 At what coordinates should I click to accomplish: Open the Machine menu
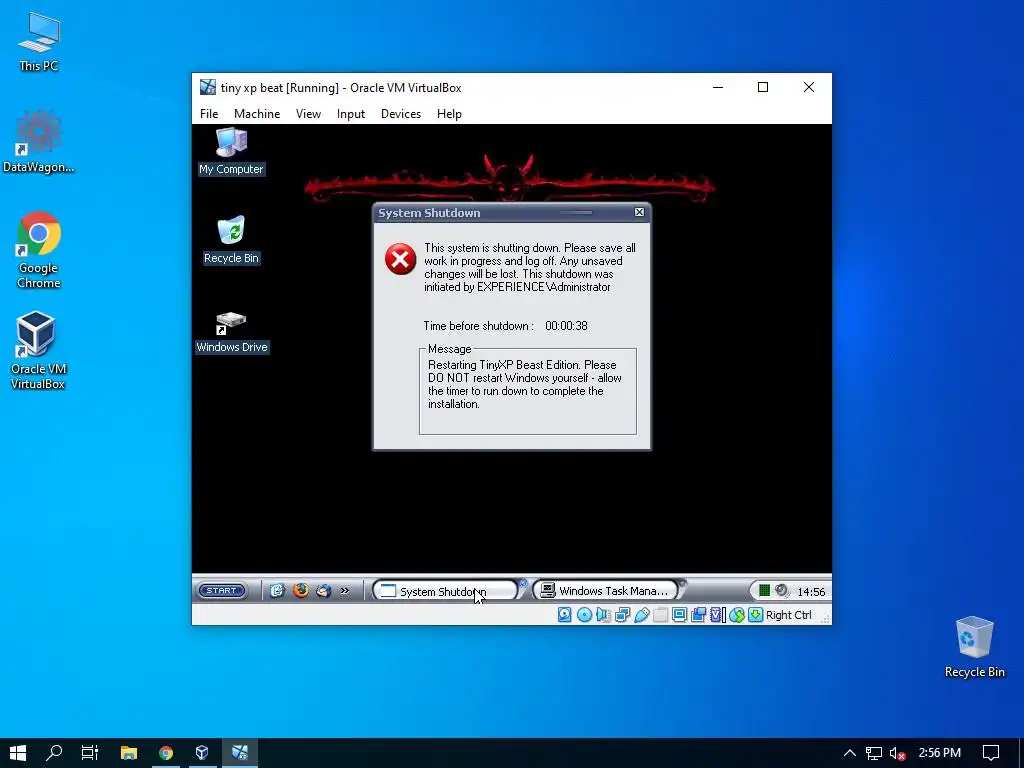tap(257, 114)
